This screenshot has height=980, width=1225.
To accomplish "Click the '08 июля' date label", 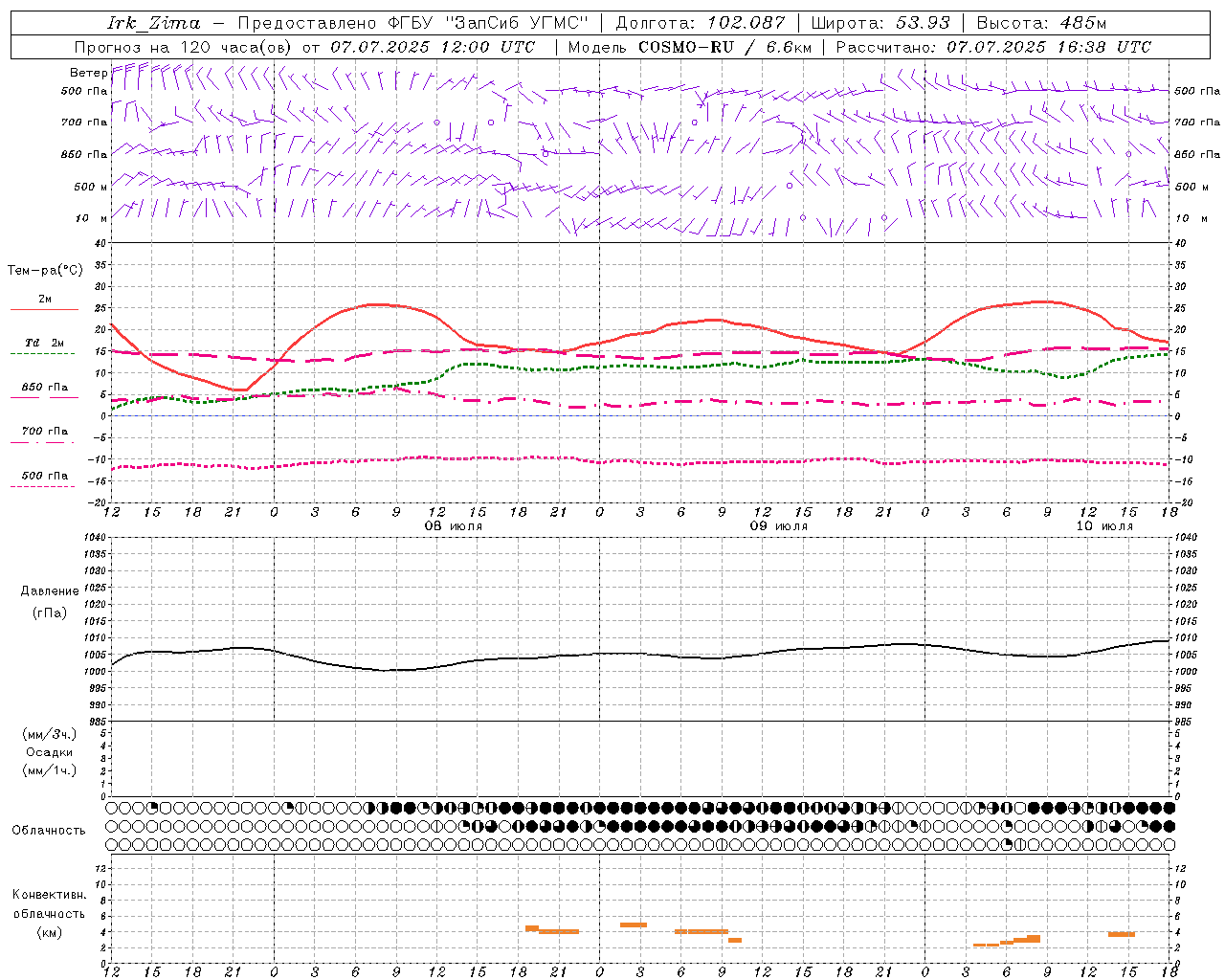I will (x=454, y=526).
